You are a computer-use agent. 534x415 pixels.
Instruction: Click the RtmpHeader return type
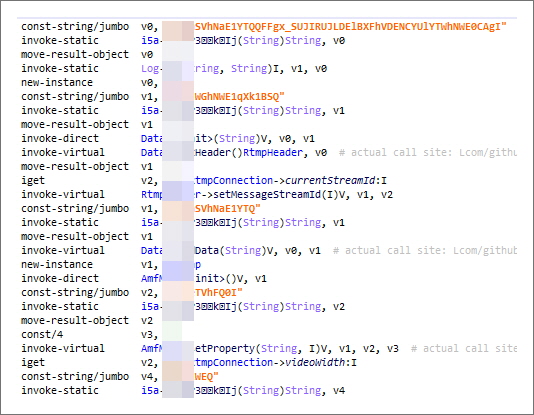[272, 153]
